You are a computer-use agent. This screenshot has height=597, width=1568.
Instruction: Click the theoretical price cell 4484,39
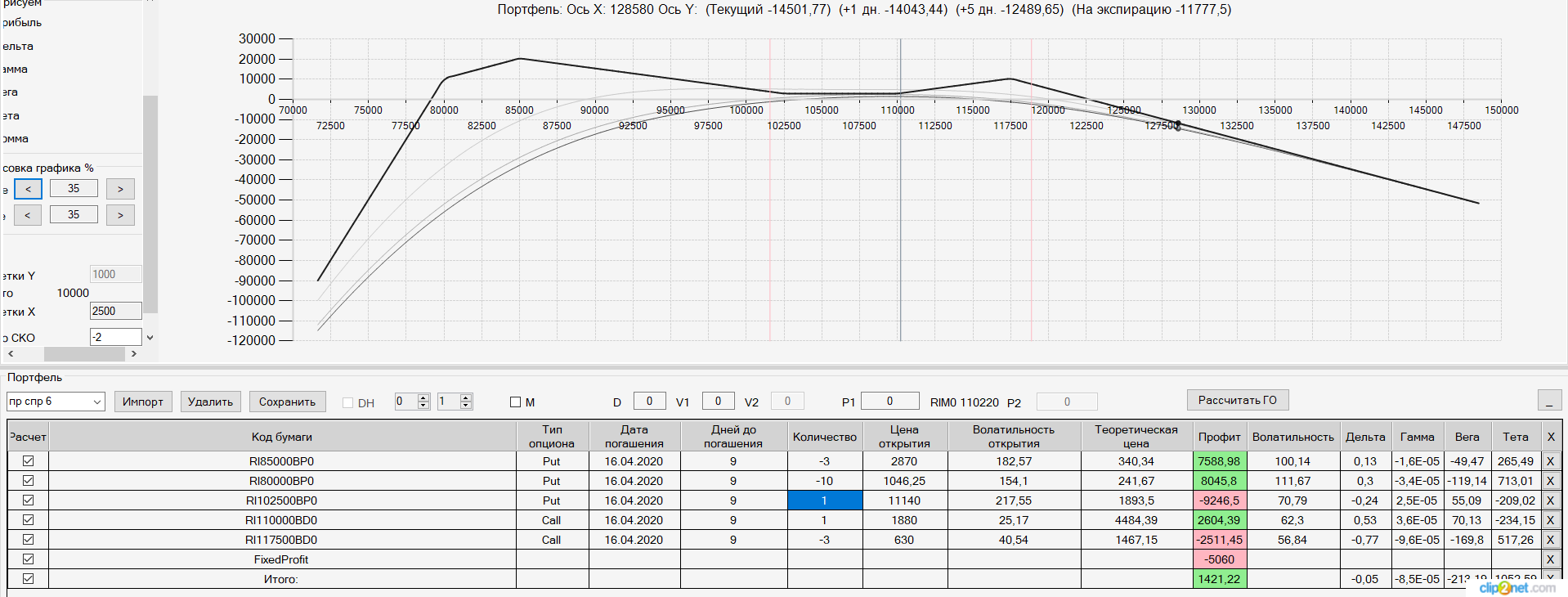point(1136,520)
